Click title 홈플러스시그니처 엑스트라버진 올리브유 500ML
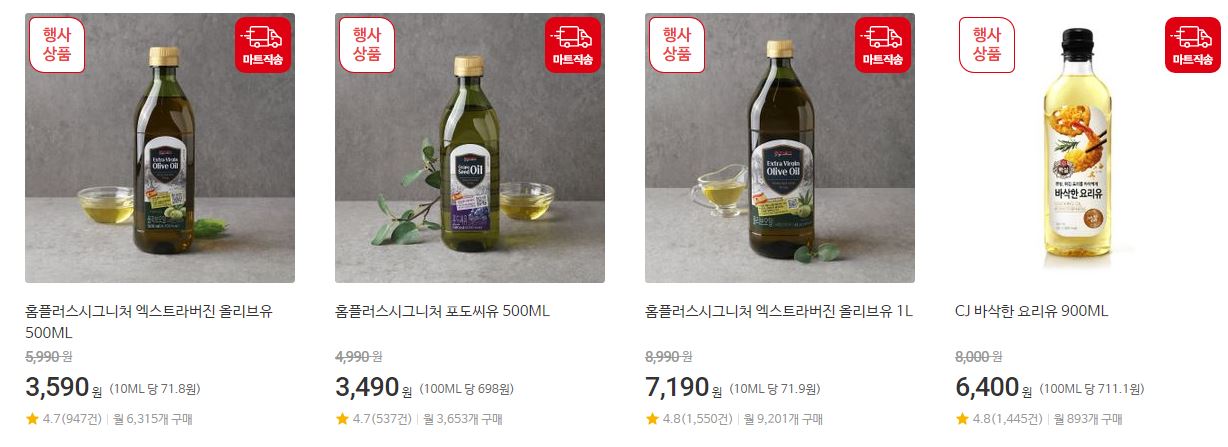The image size is (1228, 447). coord(149,322)
